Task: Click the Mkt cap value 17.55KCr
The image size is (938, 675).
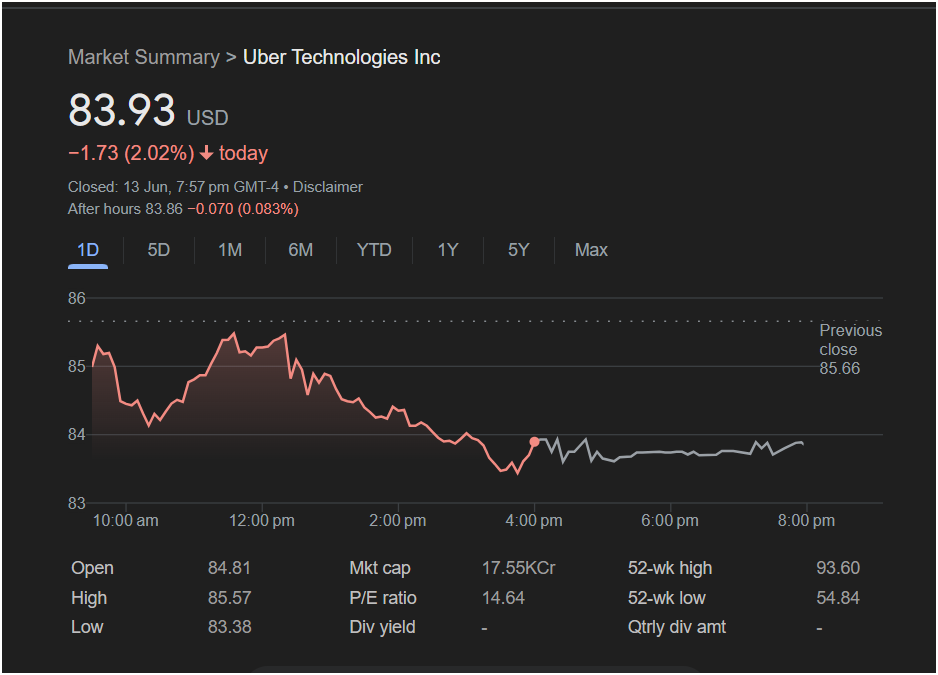Action: click(519, 568)
